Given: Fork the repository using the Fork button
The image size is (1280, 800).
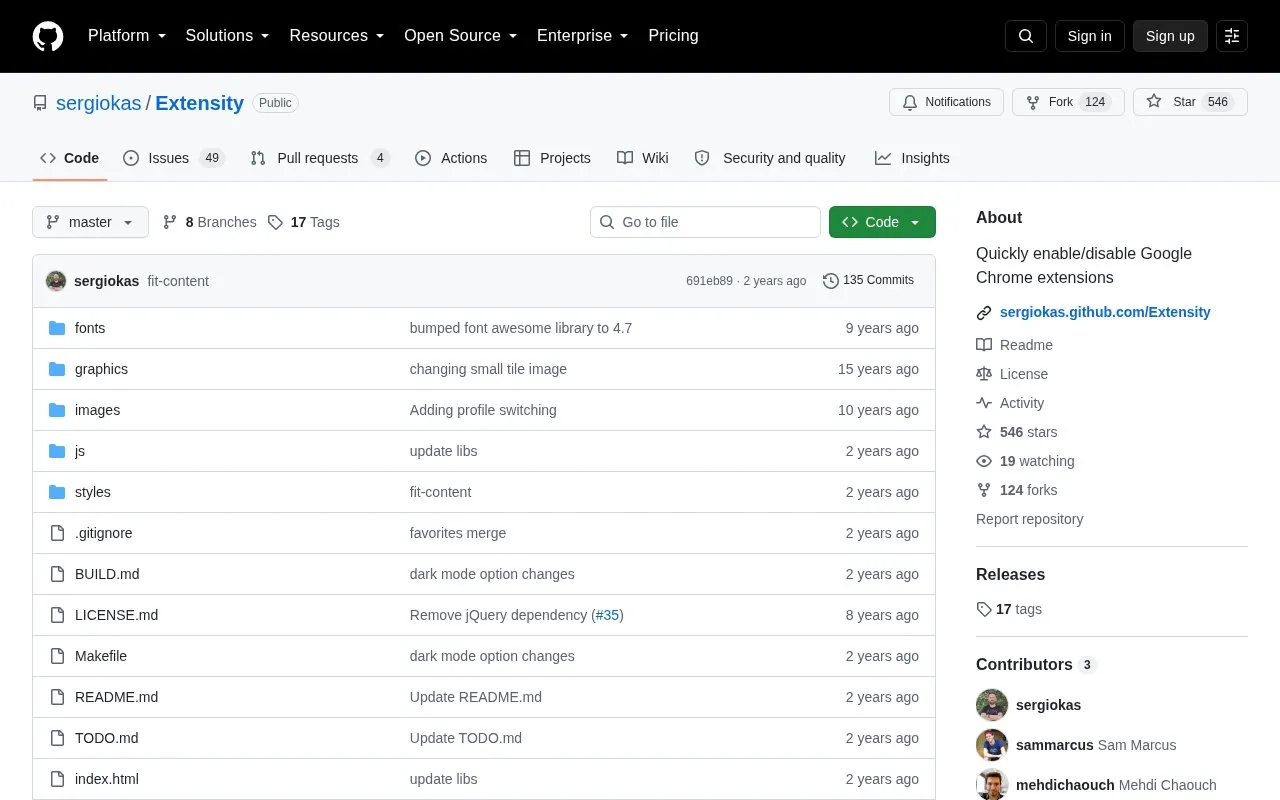Looking at the screenshot, I should point(1068,102).
